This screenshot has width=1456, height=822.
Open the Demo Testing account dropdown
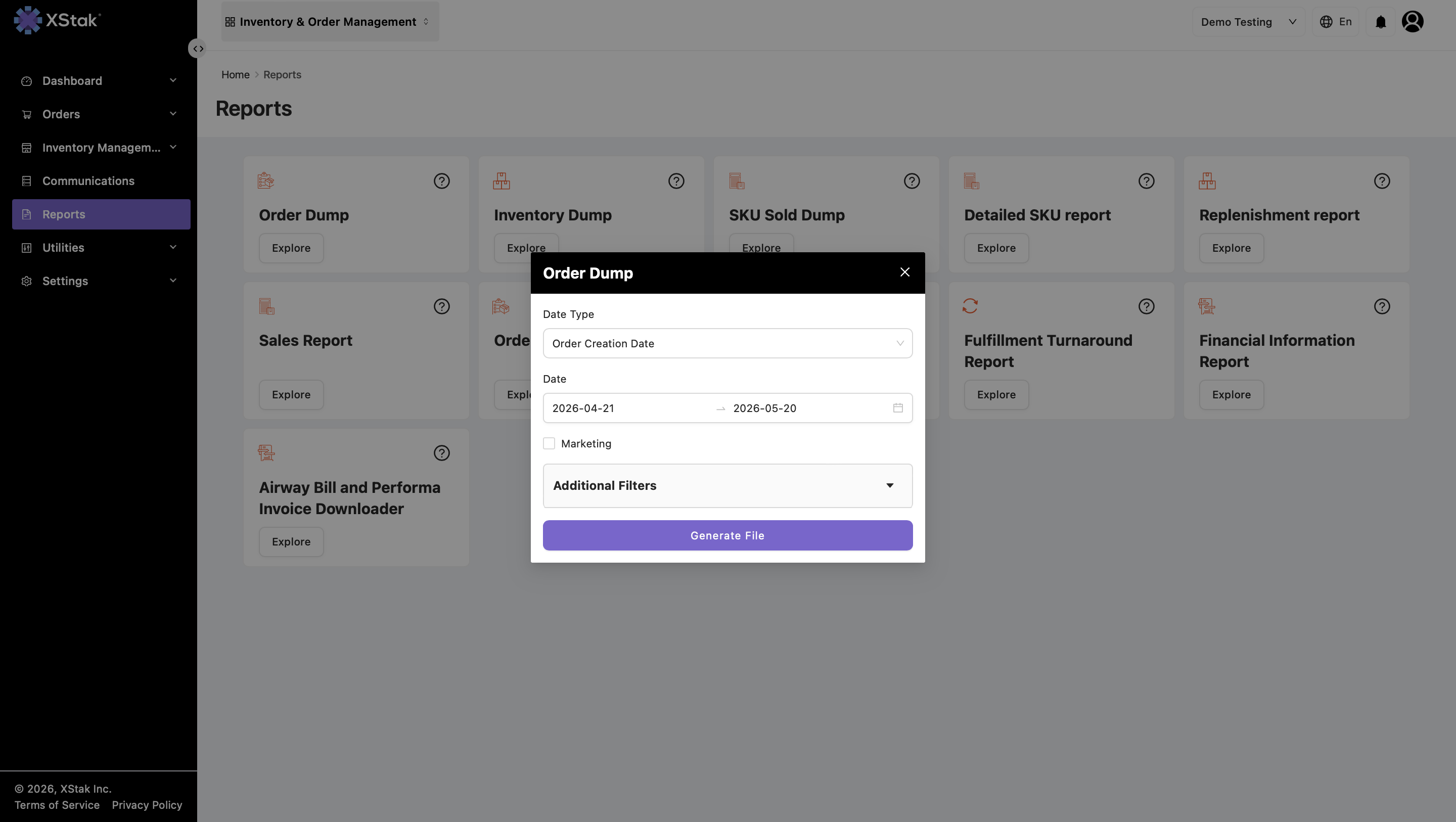pyautogui.click(x=1248, y=22)
